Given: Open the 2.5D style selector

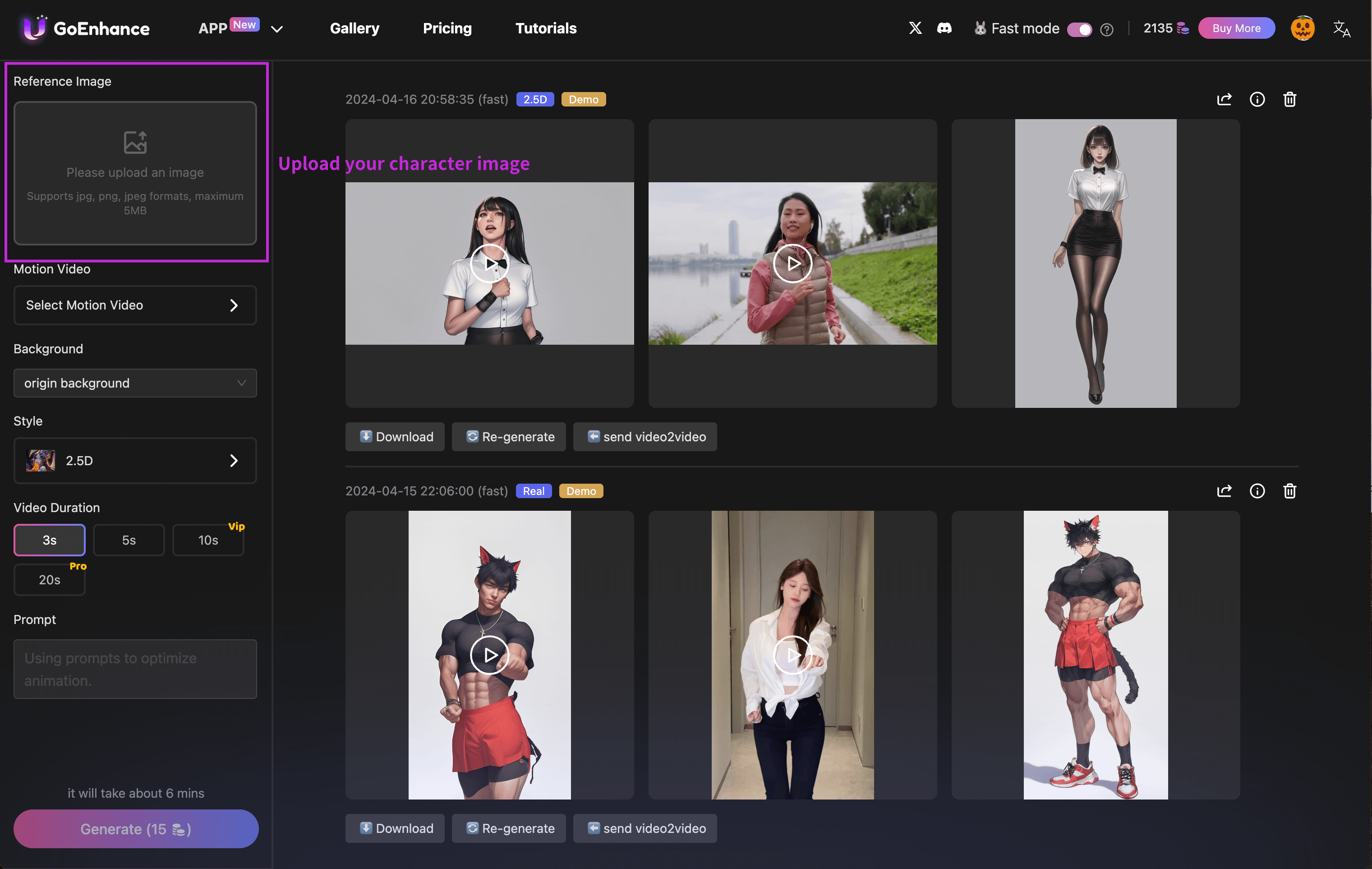Looking at the screenshot, I should click(x=135, y=460).
